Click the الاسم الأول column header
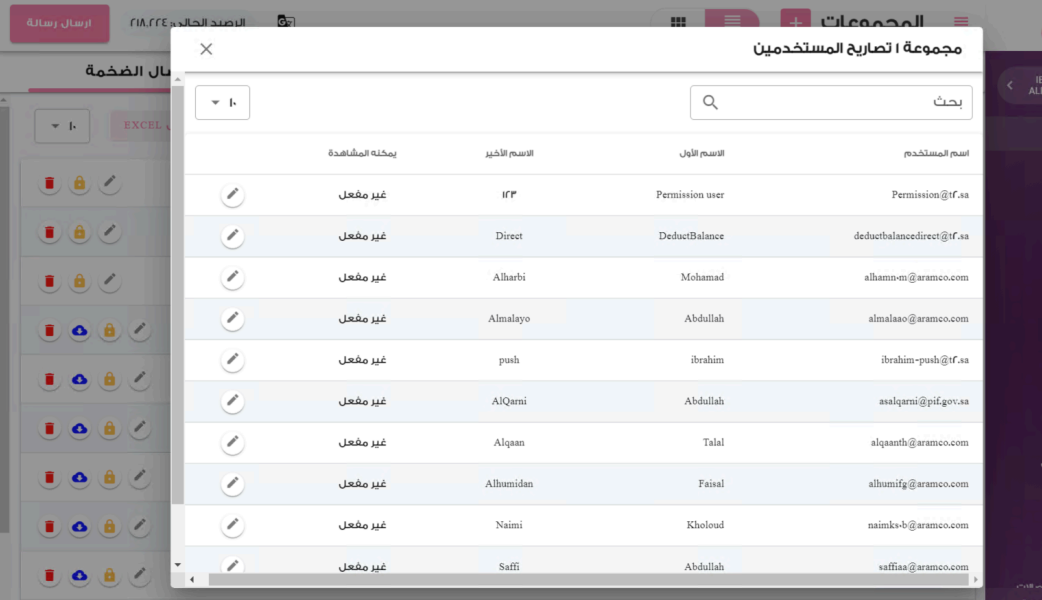The width and height of the screenshot is (1042, 600). pyautogui.click(x=702, y=153)
